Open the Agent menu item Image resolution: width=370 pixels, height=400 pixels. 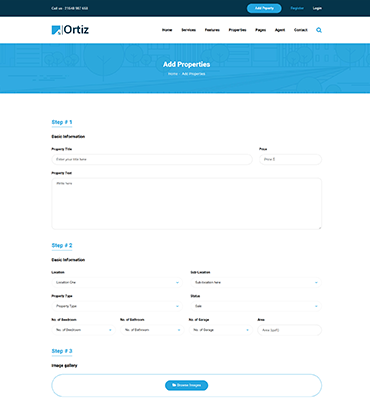click(x=280, y=30)
